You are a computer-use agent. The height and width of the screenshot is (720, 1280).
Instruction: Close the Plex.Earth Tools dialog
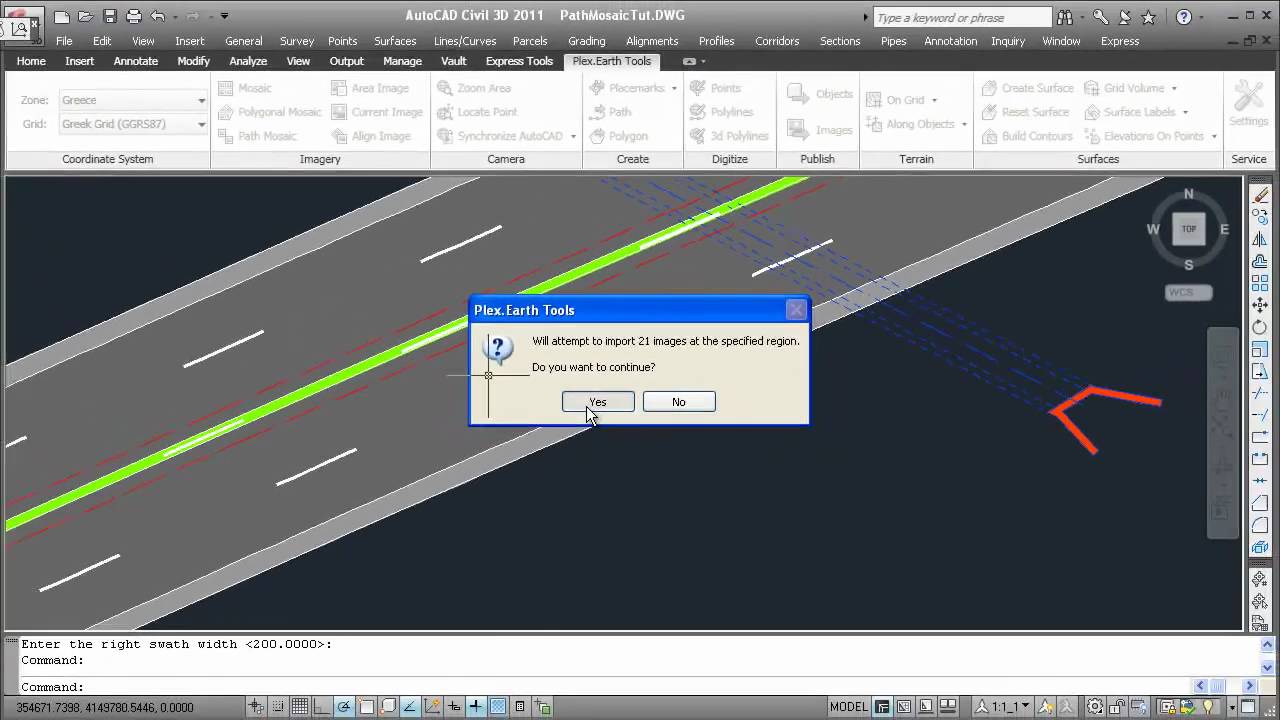[x=796, y=310]
